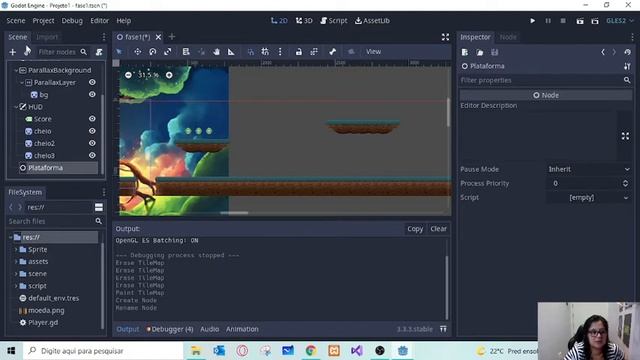Screen dimensions: 640x360
Task: Save current resource in Inspector
Action: pyautogui.click(x=495, y=52)
